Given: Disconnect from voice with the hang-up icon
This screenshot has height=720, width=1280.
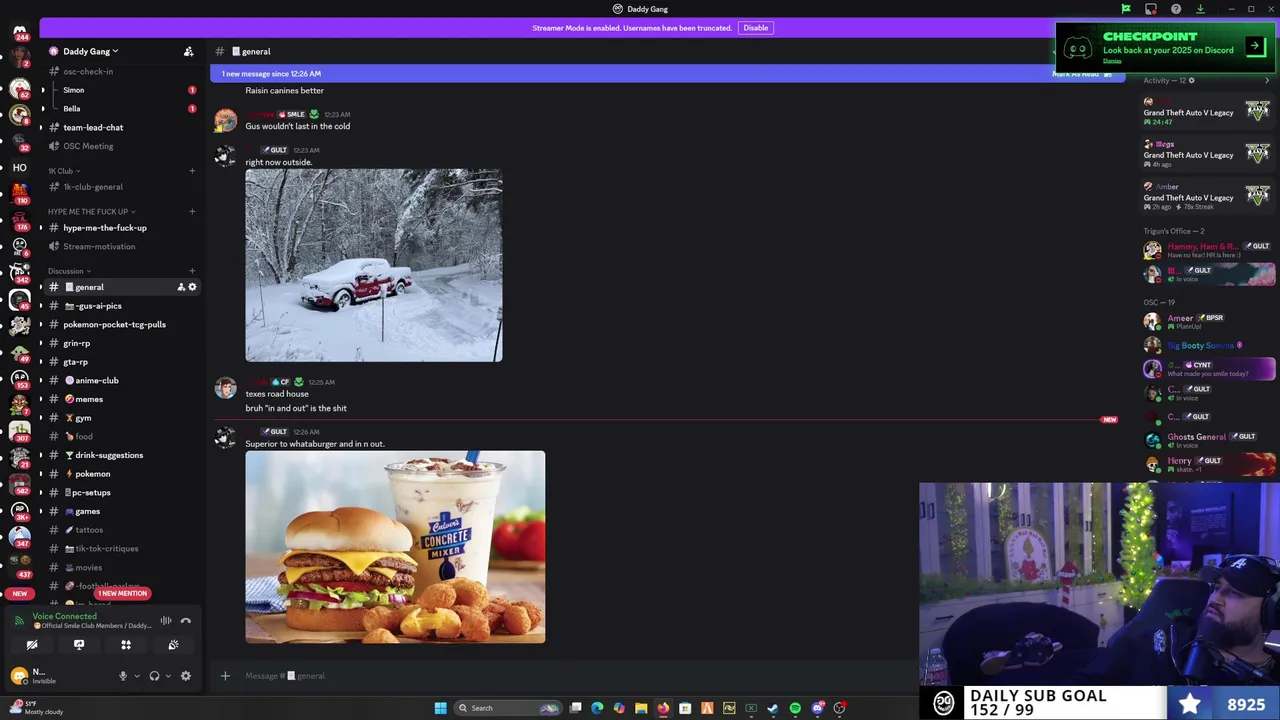Looking at the screenshot, I should (x=186, y=620).
